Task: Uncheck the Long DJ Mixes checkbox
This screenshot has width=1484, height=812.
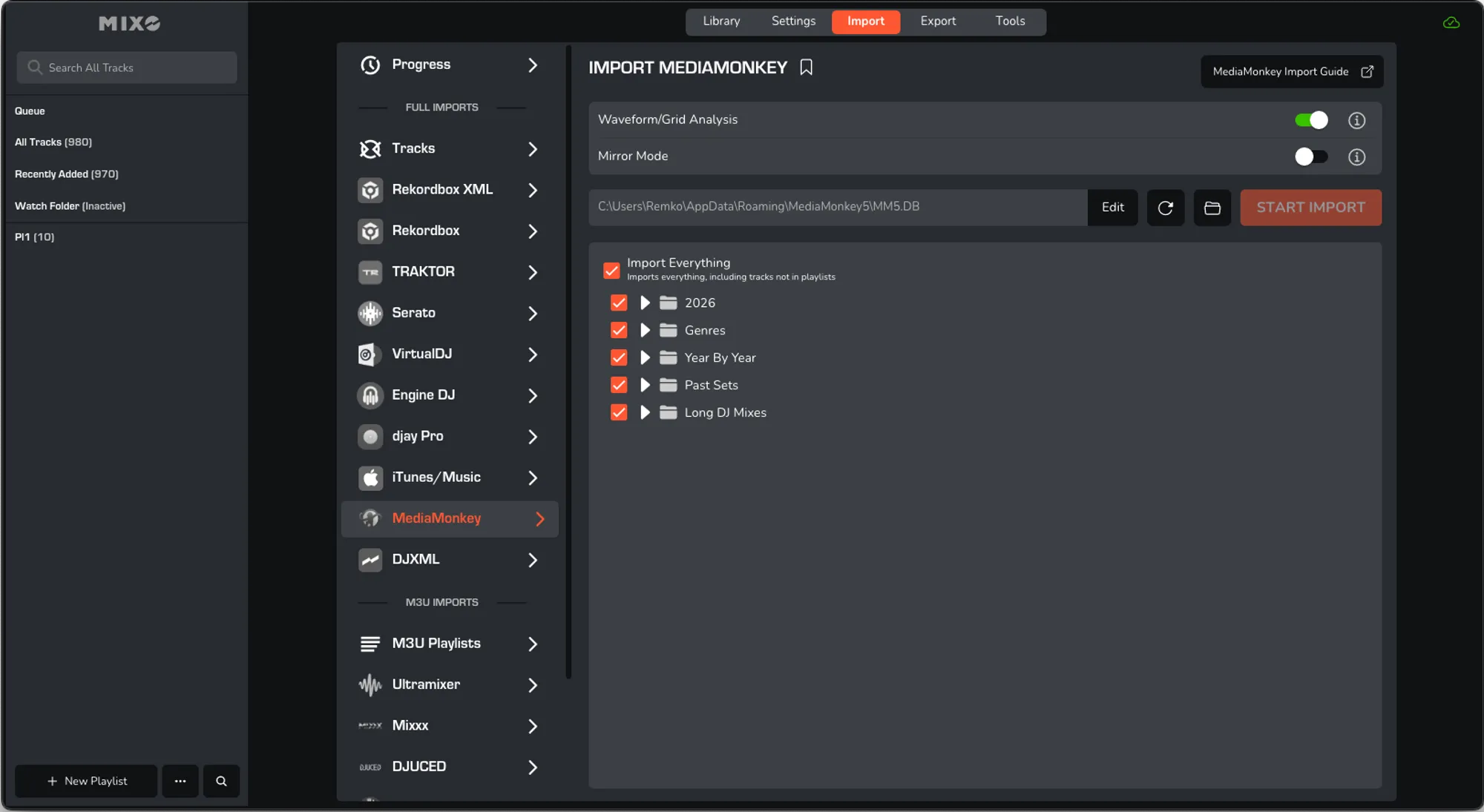Action: (x=619, y=413)
